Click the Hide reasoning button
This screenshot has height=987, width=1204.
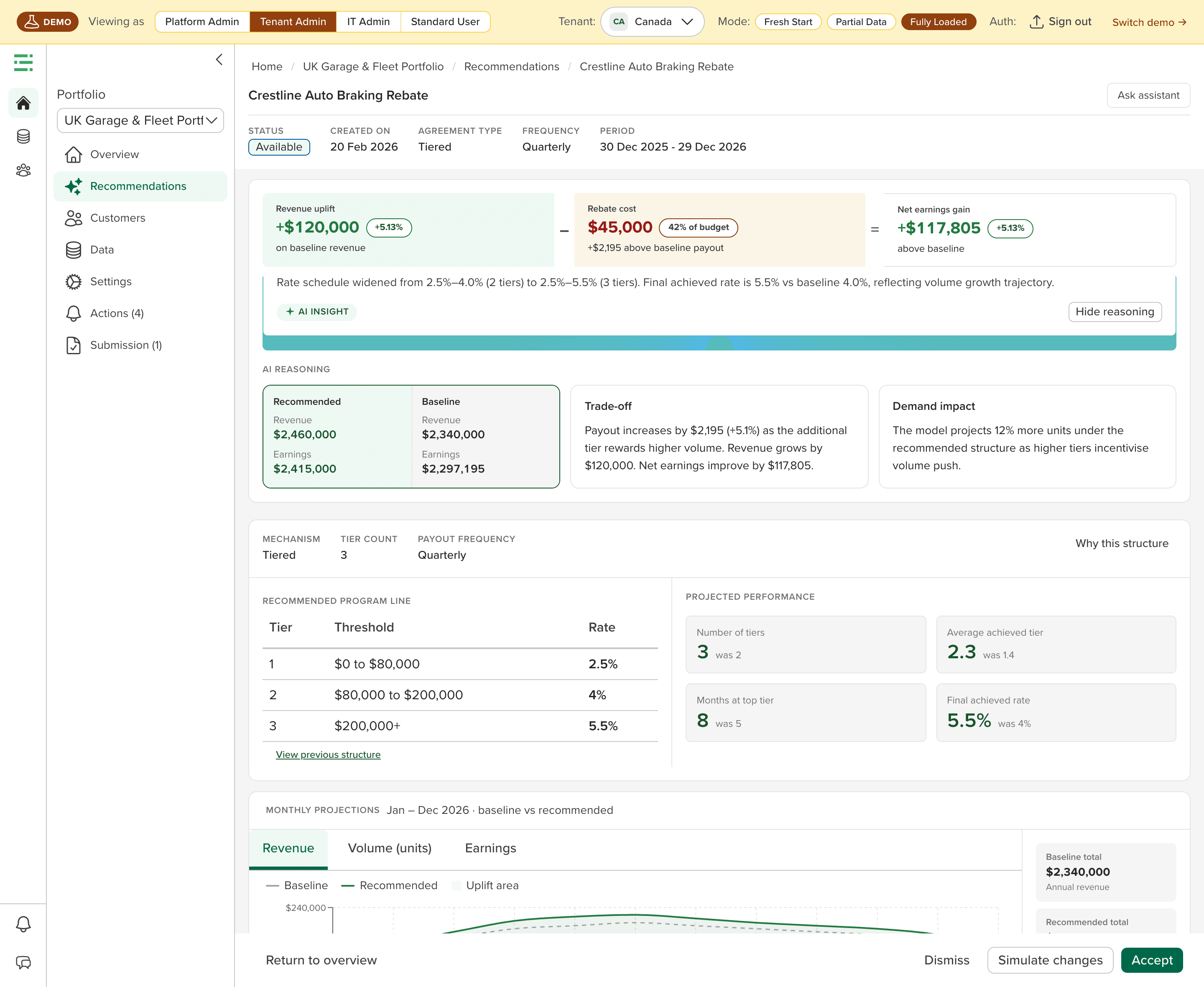tap(1115, 312)
